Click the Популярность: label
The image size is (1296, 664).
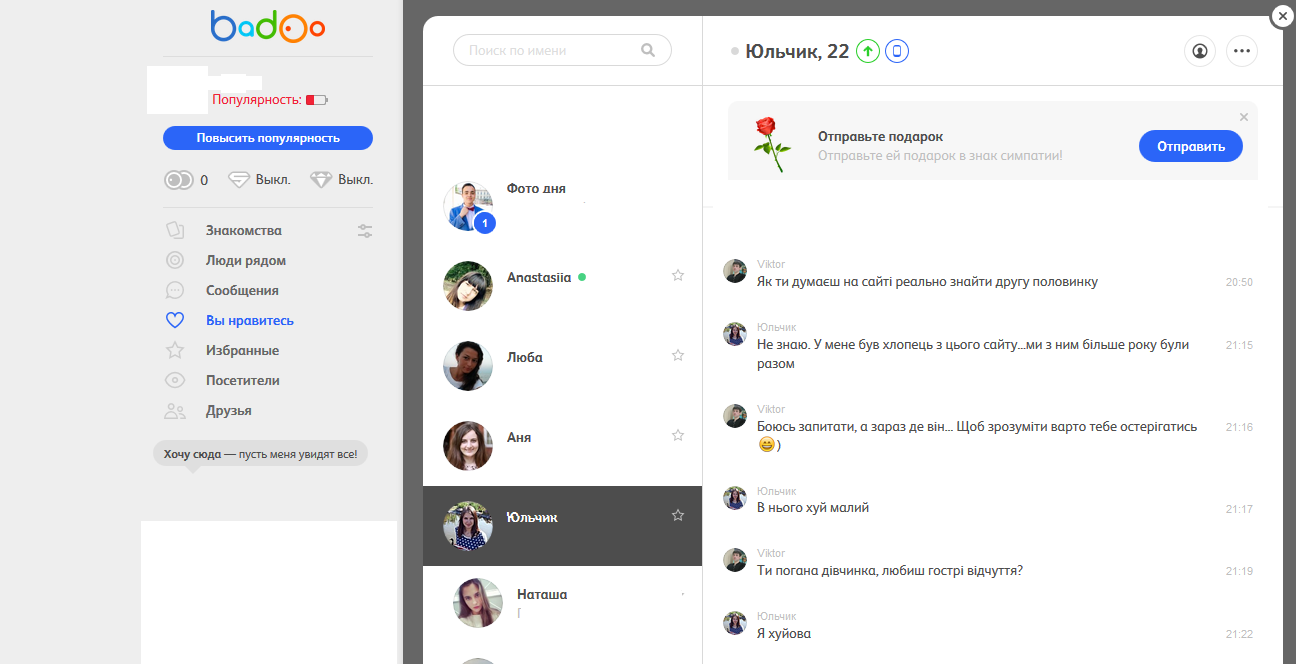(x=257, y=100)
